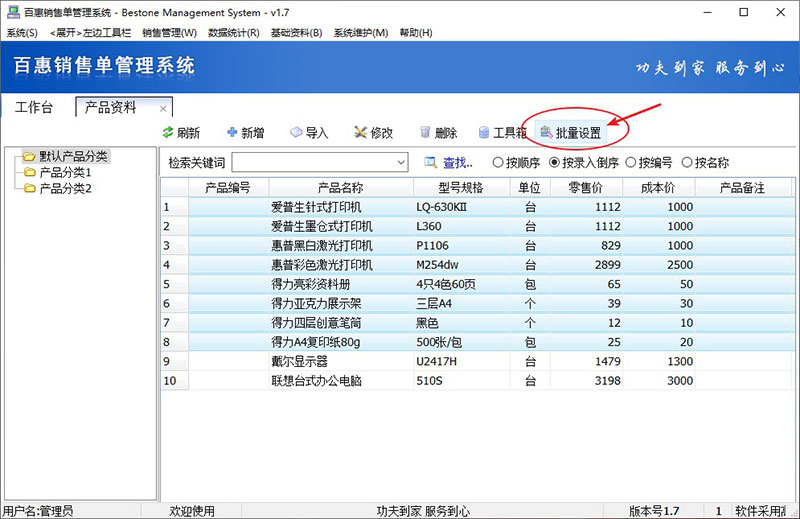This screenshot has width=800, height=519.
Task: Click the 刷新 button label
Action: [x=188, y=133]
